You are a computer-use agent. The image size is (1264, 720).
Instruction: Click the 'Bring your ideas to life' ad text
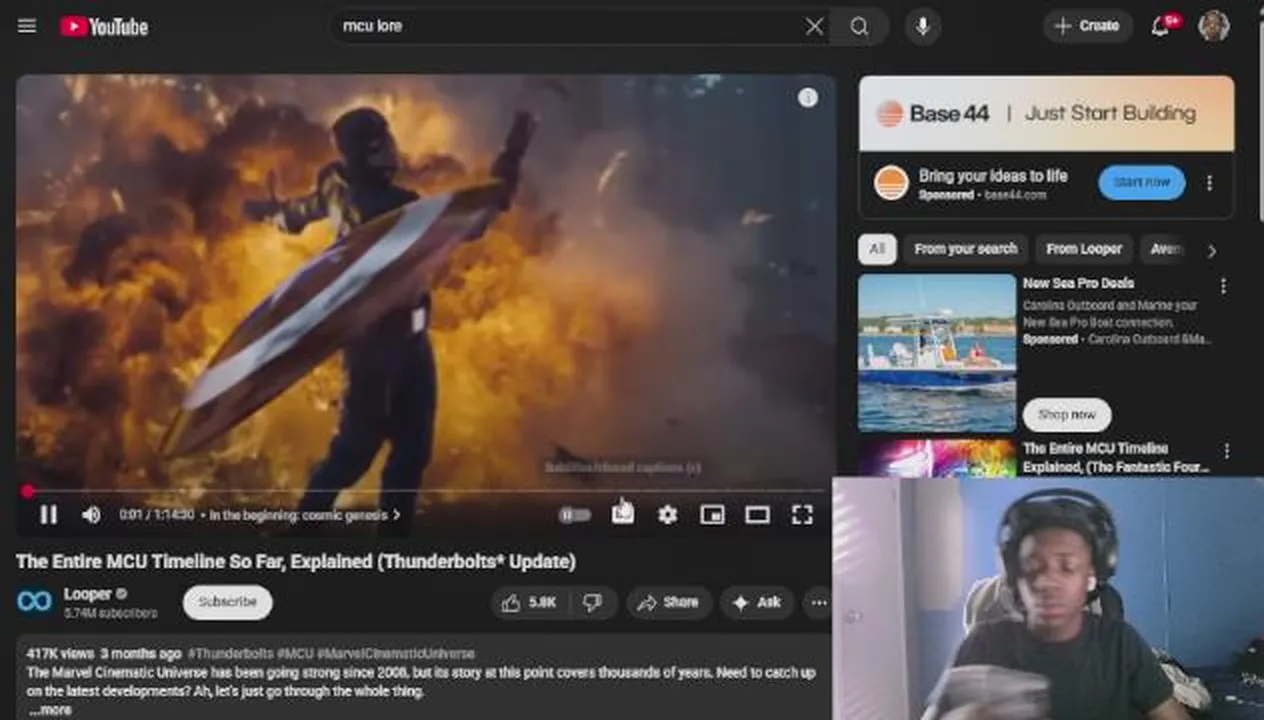[993, 176]
